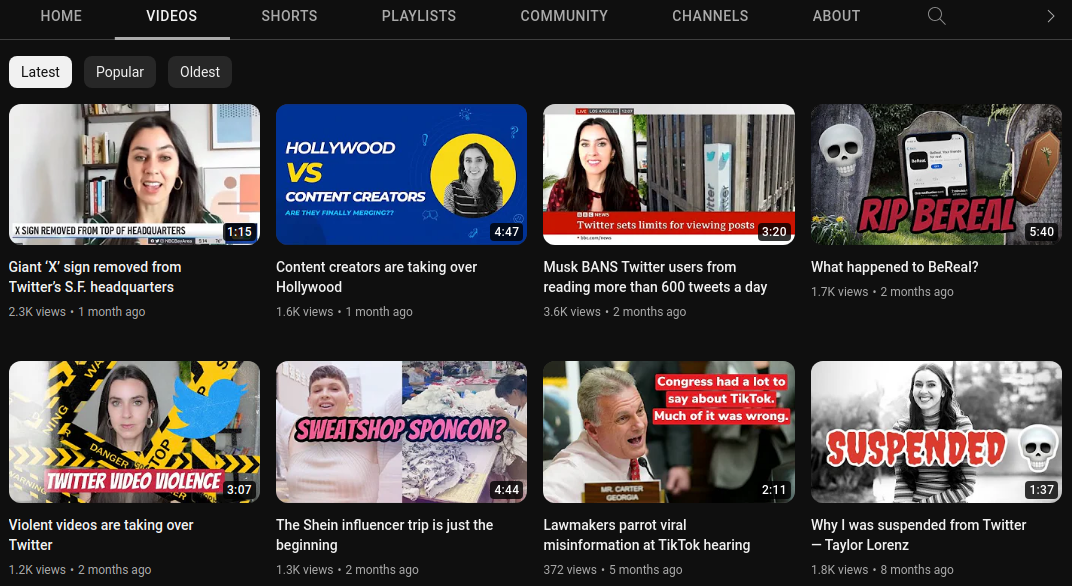1072x586 pixels.
Task: Sort videos by Latest
Action: click(40, 72)
